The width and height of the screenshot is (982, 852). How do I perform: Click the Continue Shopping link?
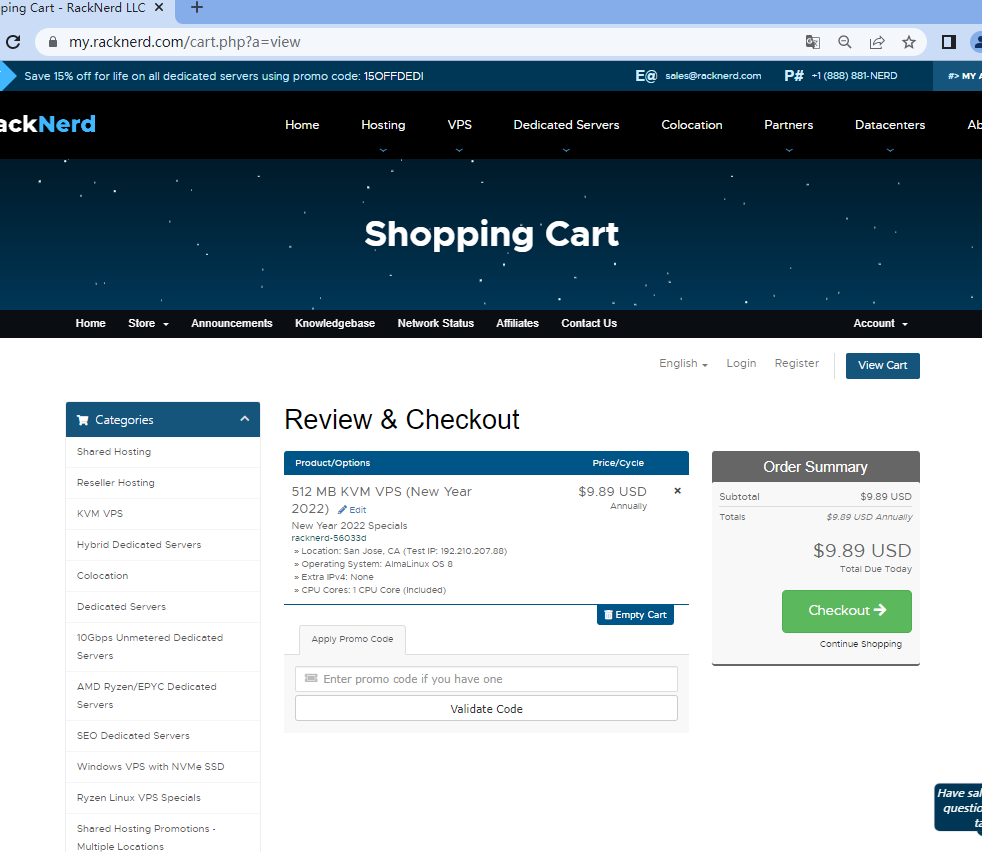click(861, 644)
